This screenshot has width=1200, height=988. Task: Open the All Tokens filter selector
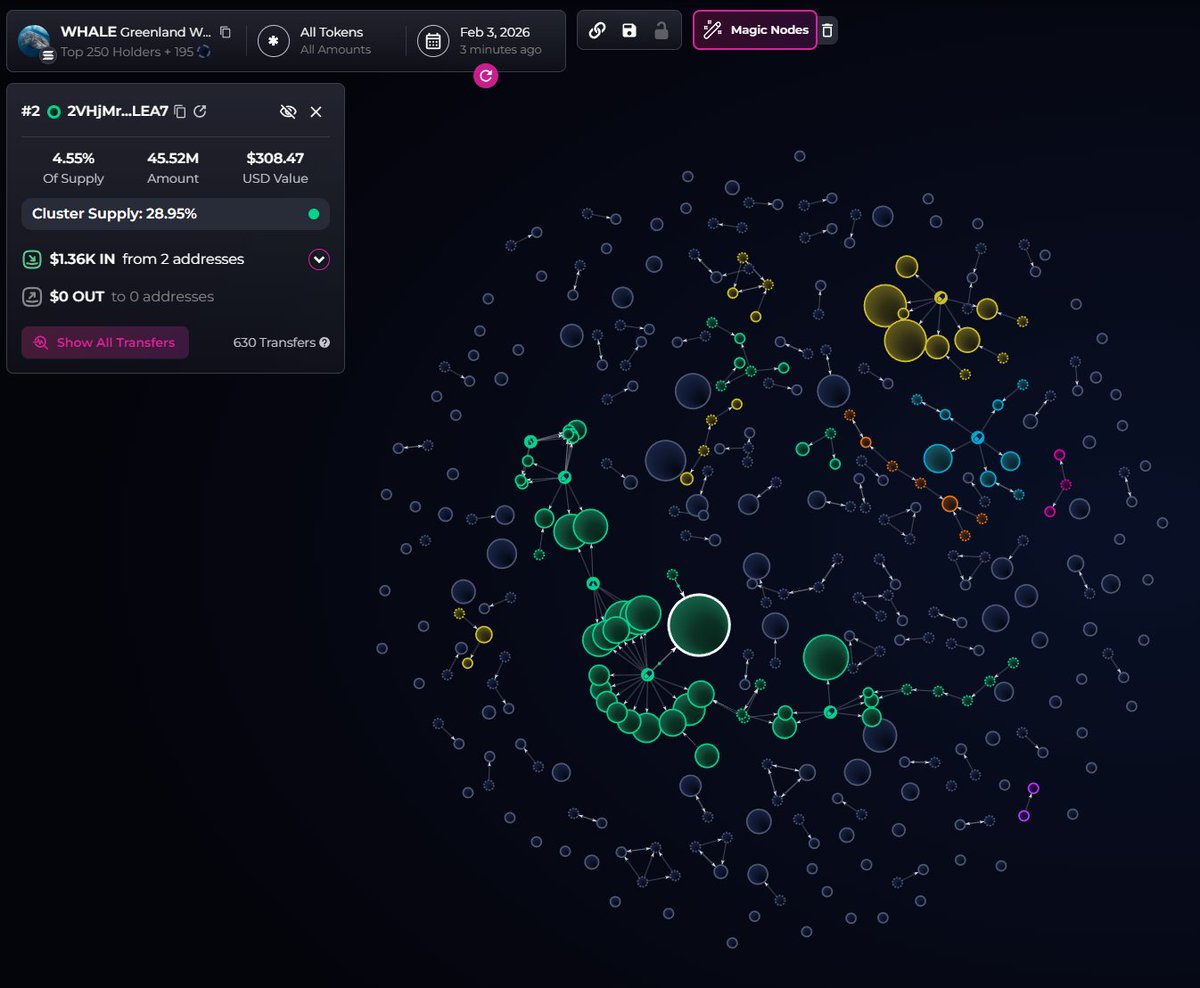(332, 40)
